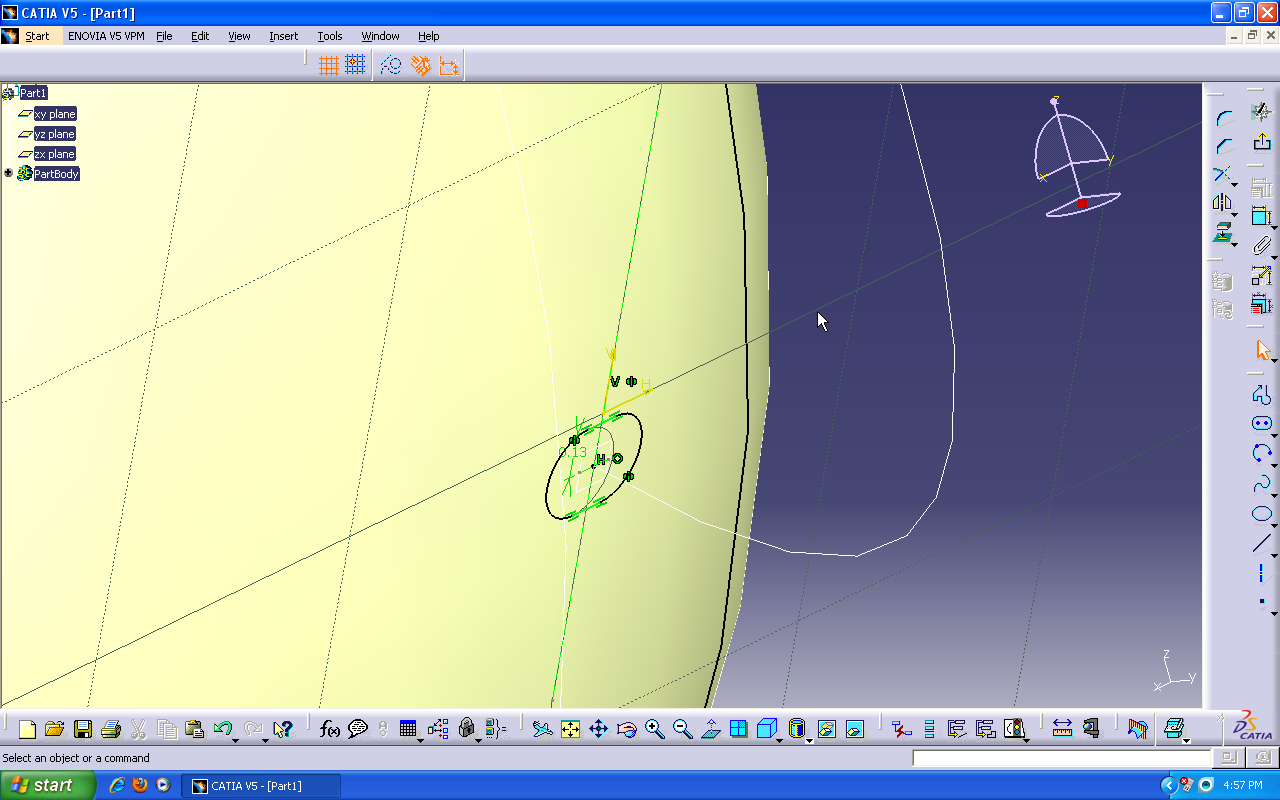Select the Corner tool icon
Image resolution: width=1280 pixels, height=800 pixels.
click(x=1224, y=119)
